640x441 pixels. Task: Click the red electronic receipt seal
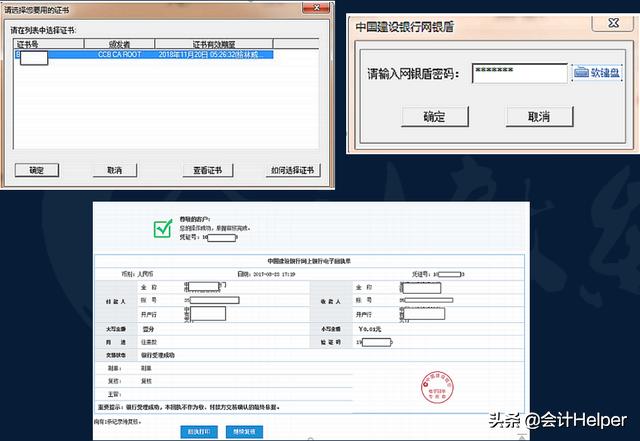[x=437, y=387]
